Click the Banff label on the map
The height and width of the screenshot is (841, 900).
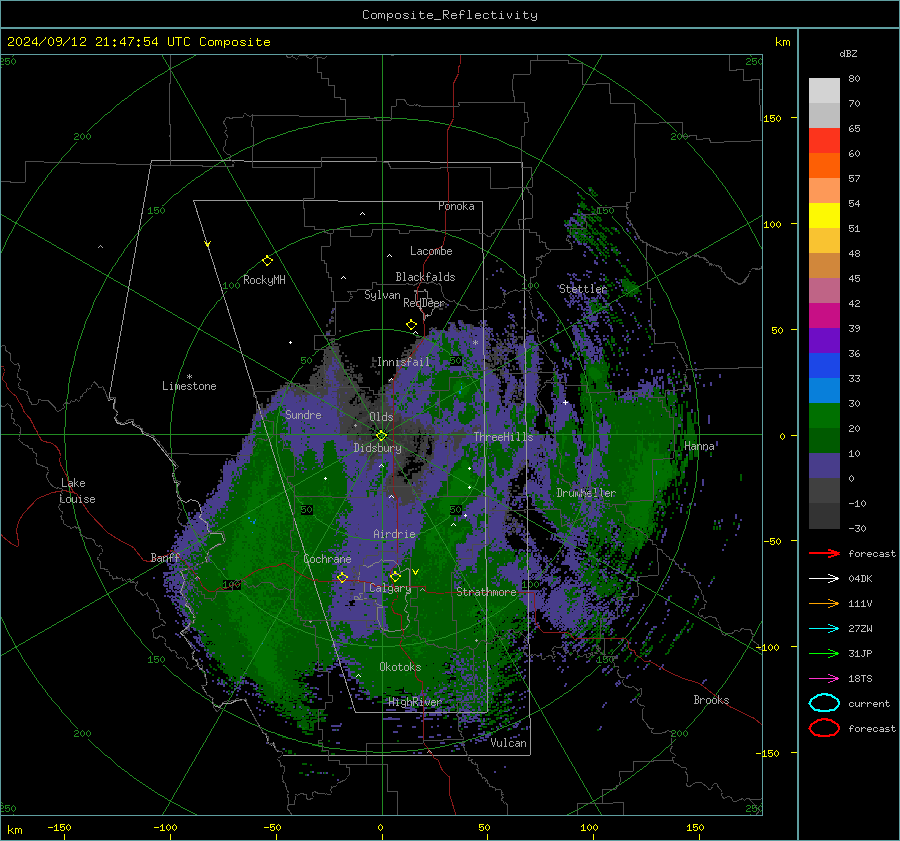(165, 558)
